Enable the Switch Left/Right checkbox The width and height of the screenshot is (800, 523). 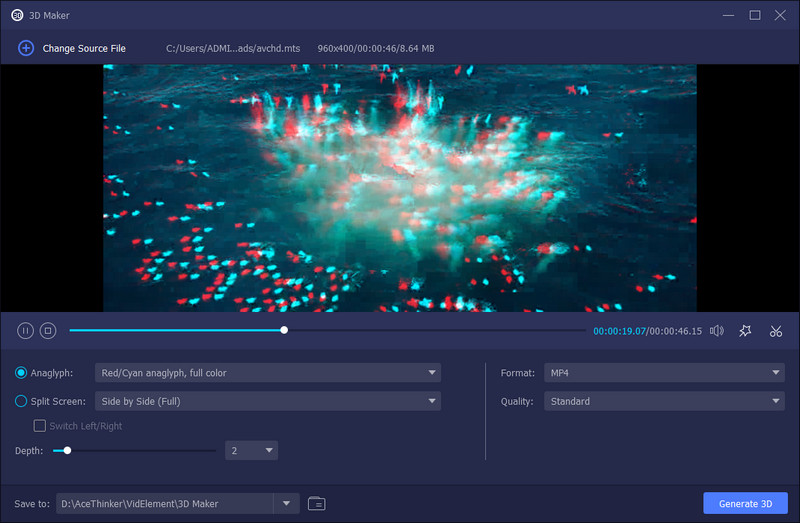40,426
